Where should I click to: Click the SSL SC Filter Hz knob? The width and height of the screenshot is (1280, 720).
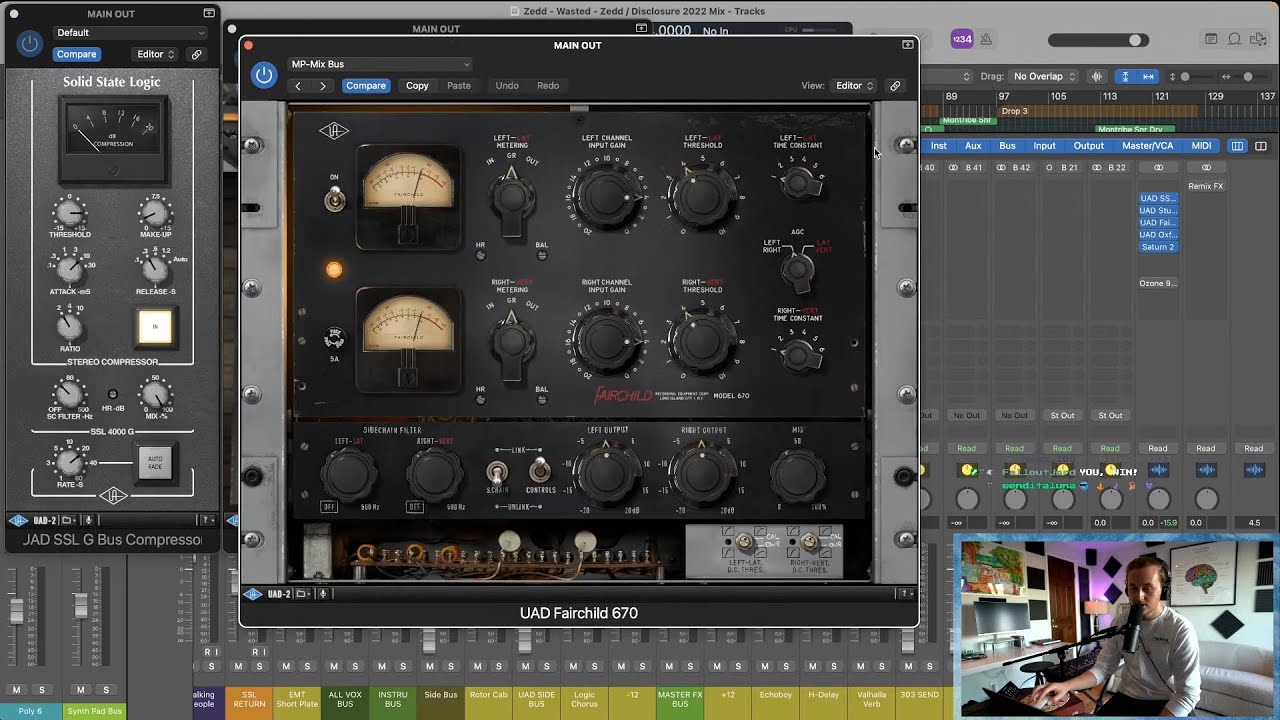pyautogui.click(x=69, y=395)
